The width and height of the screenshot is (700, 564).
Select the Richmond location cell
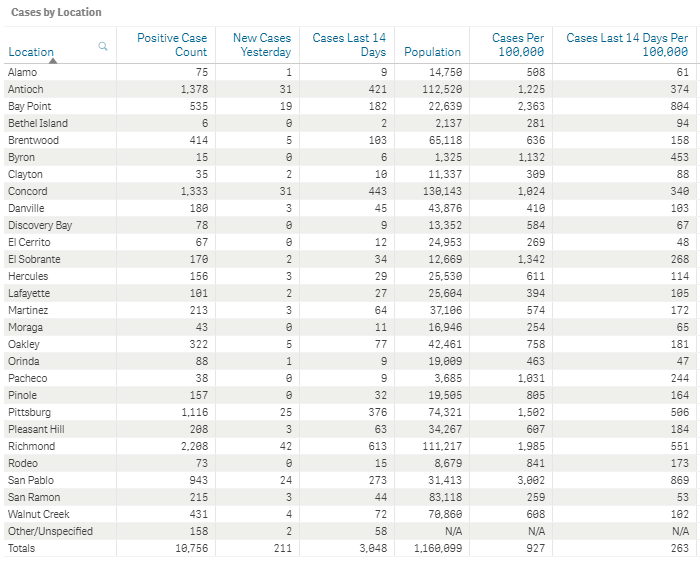[32, 446]
